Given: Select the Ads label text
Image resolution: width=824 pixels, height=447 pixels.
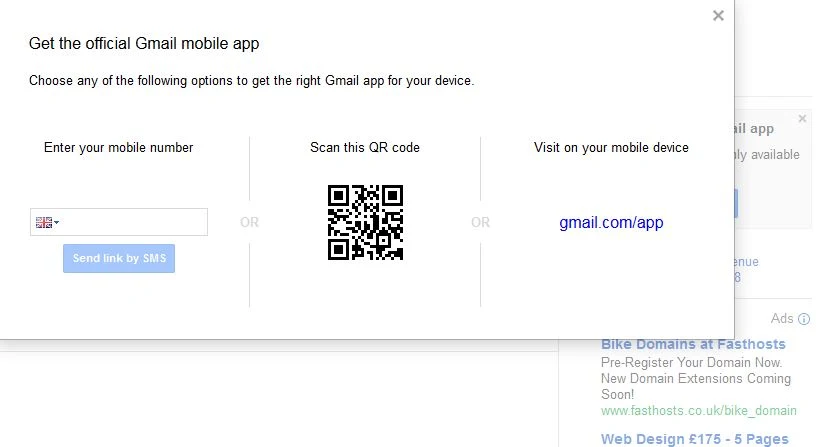Looking at the screenshot, I should [782, 319].
